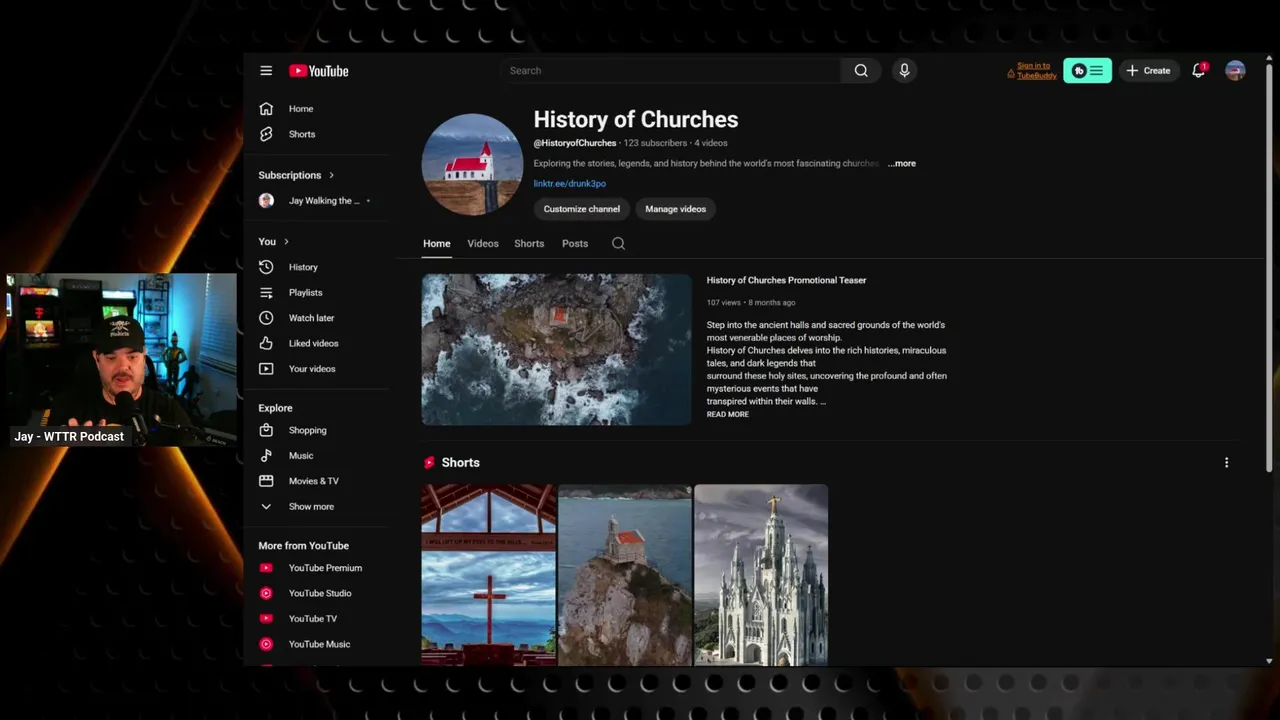Viewport: 1280px width, 720px height.
Task: Expand Show more in Explore
Action: [x=311, y=507]
